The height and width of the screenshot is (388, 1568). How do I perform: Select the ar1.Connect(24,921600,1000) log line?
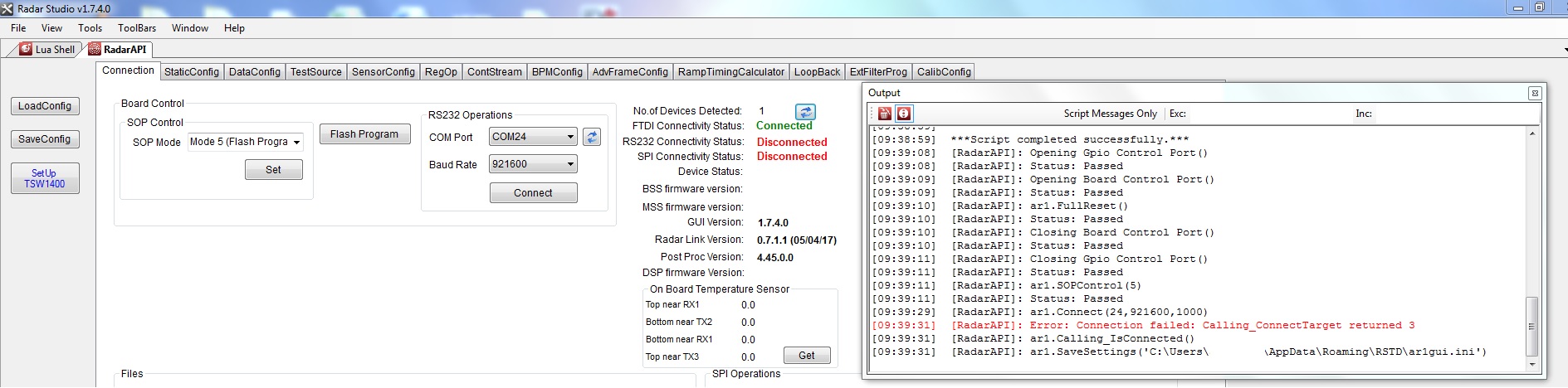(x=1039, y=312)
